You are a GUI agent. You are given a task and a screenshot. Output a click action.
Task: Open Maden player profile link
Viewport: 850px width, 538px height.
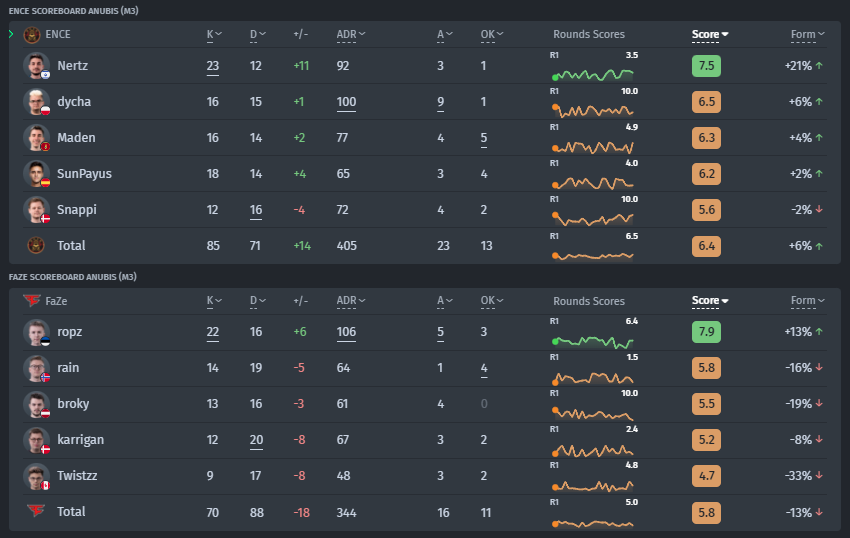pyautogui.click(x=76, y=138)
